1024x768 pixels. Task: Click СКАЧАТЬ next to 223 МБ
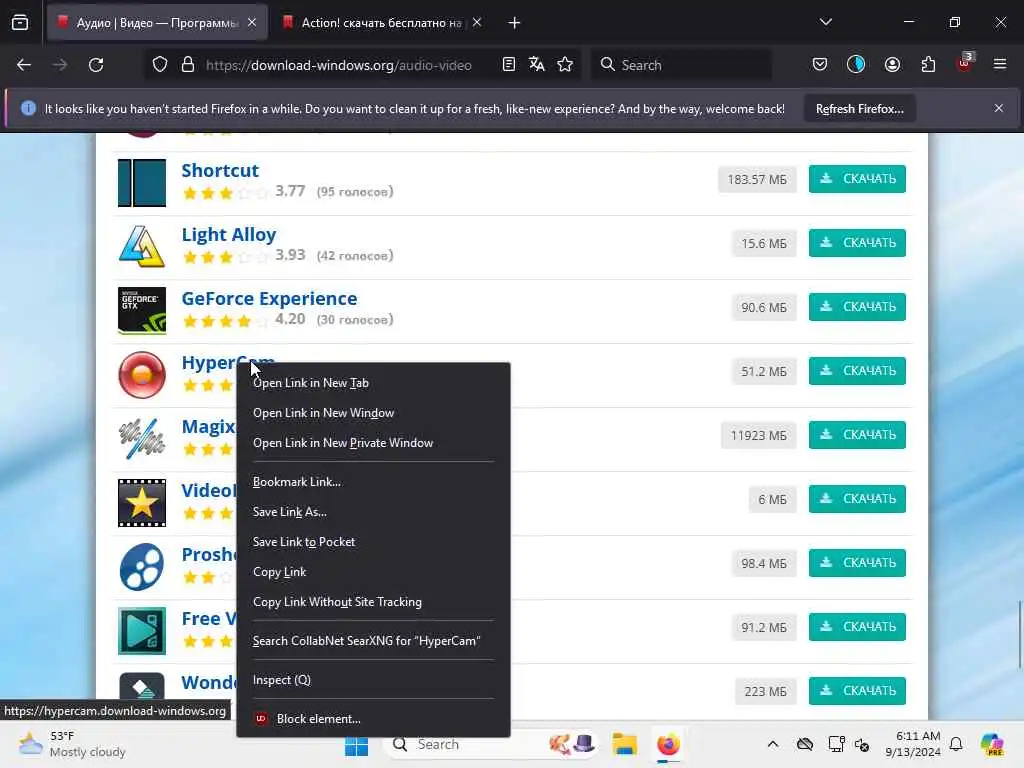tap(857, 691)
